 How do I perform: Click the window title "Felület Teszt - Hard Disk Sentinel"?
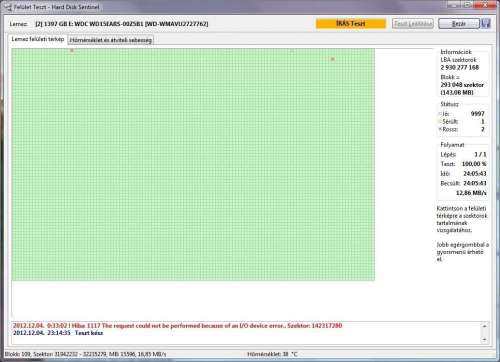point(57,7)
